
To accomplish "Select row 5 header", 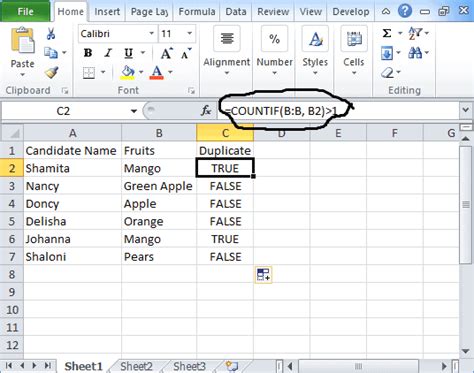I will click(12, 221).
